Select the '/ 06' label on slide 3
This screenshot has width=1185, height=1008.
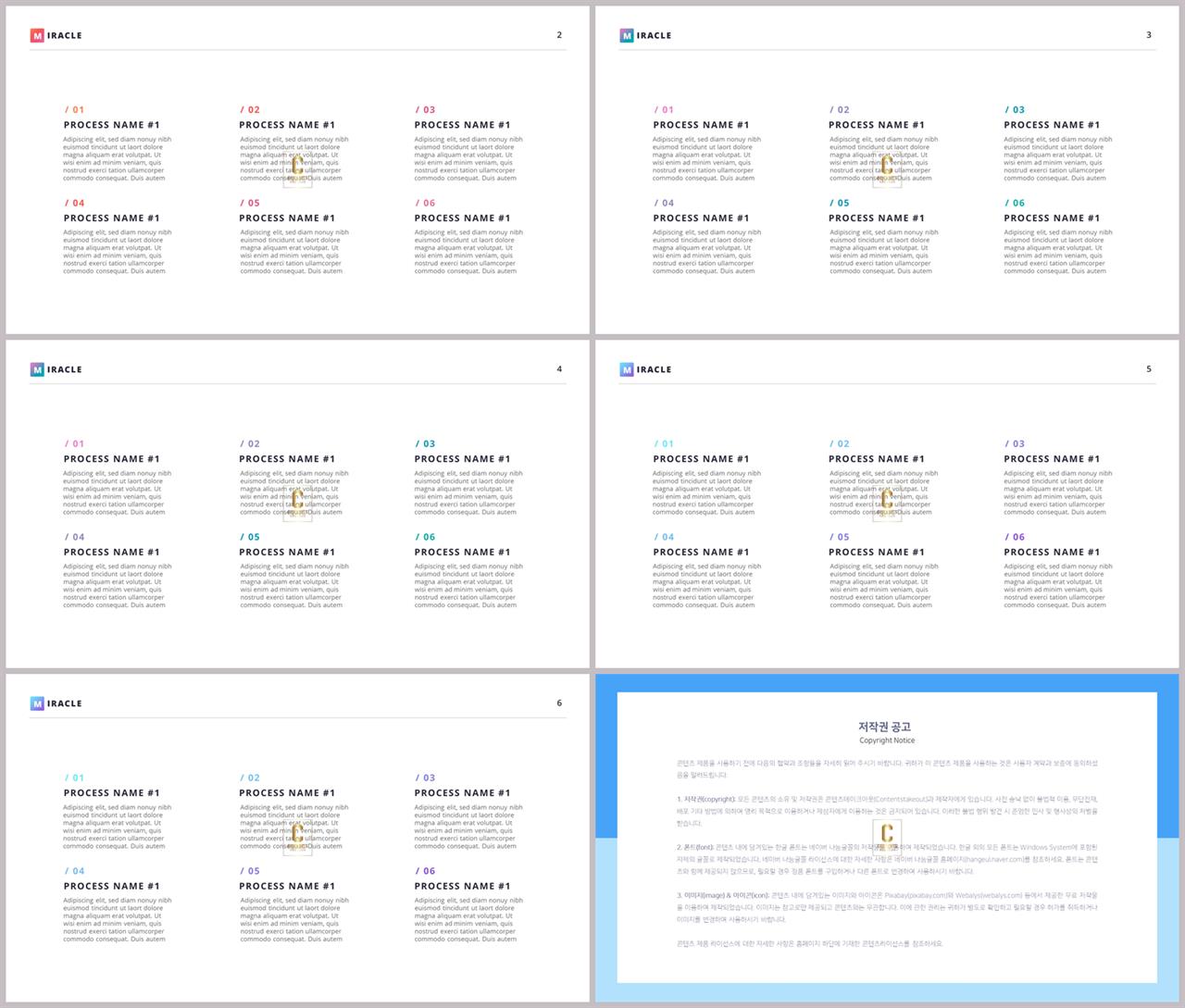pyautogui.click(x=1015, y=203)
